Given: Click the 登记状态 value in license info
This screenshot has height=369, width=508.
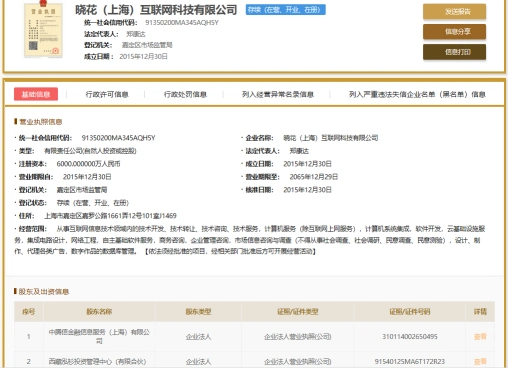Looking at the screenshot, I should [x=93, y=203].
